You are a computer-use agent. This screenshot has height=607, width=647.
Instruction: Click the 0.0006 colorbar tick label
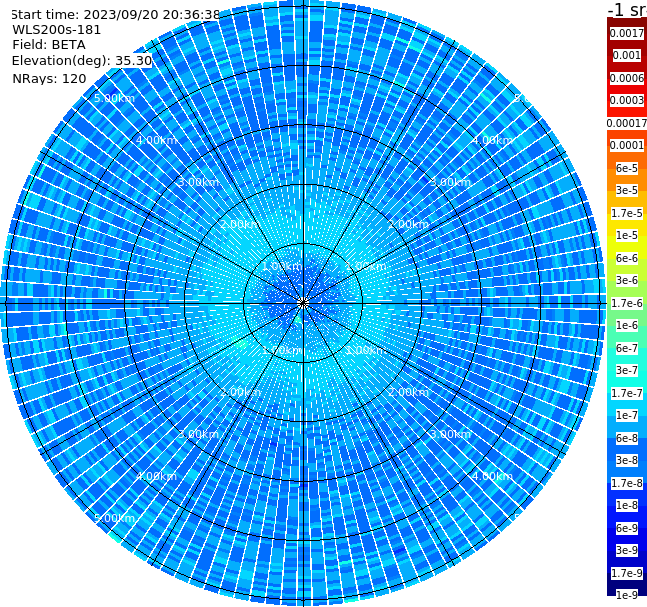coord(627,78)
